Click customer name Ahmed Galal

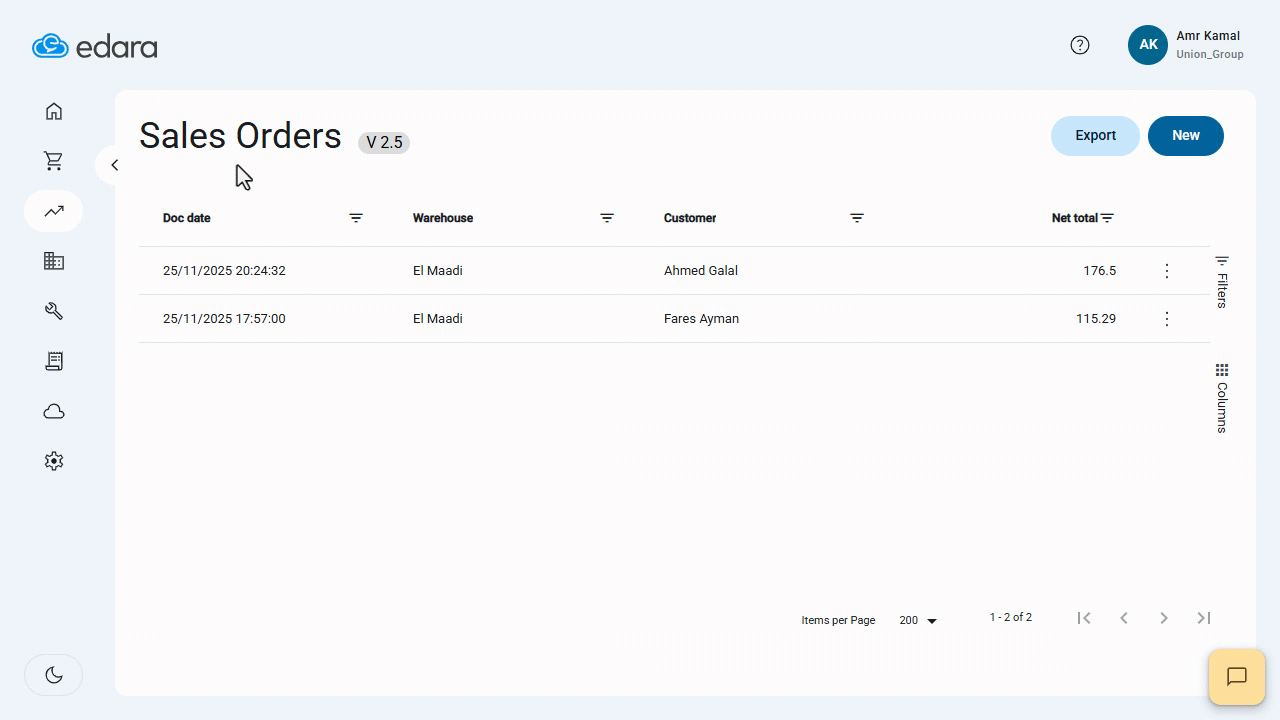701,271
